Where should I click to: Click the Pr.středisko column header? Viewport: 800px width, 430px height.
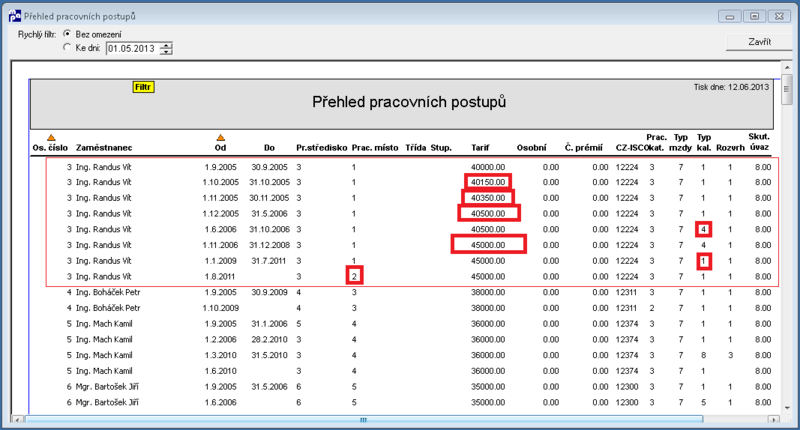321,148
